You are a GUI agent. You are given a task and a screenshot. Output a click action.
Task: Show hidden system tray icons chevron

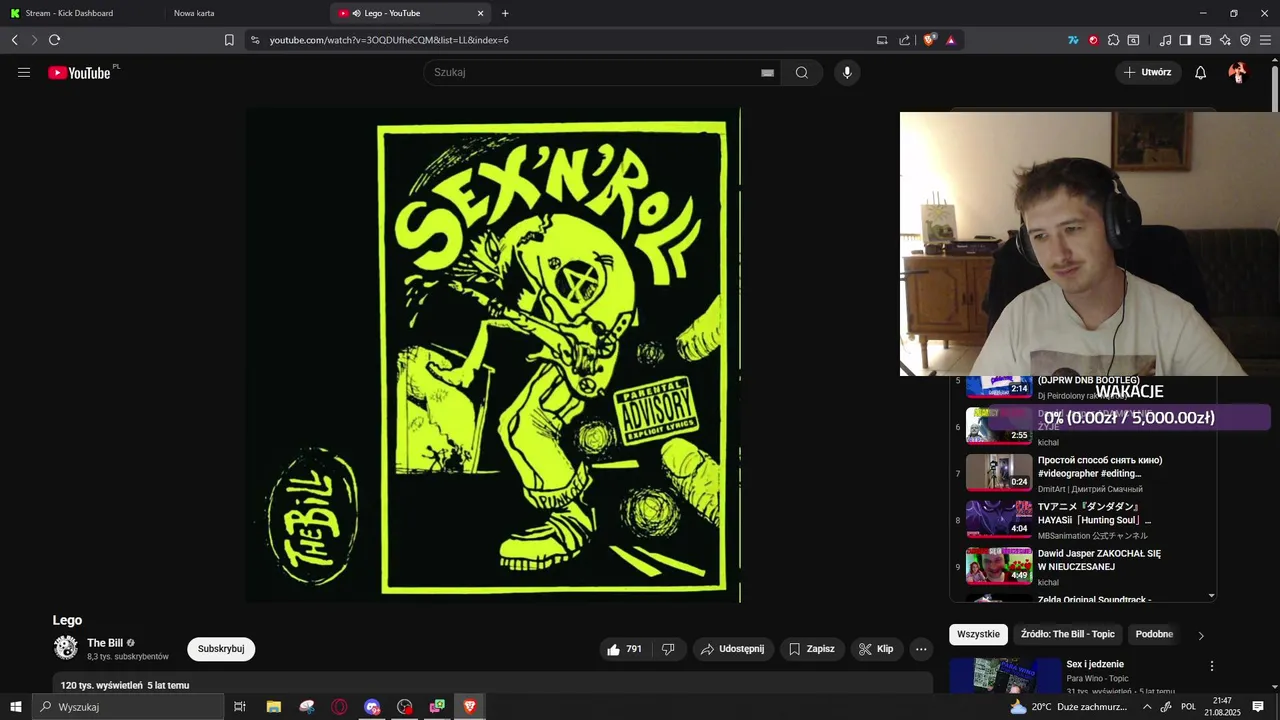point(1147,707)
